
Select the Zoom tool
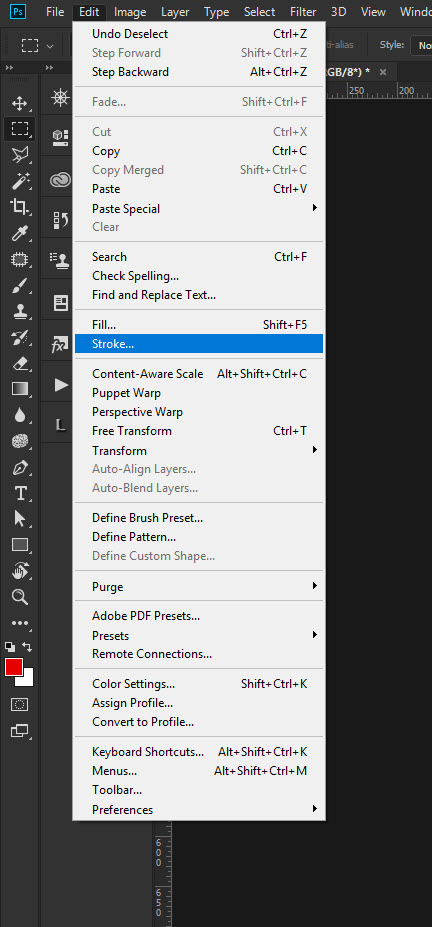click(x=20, y=597)
